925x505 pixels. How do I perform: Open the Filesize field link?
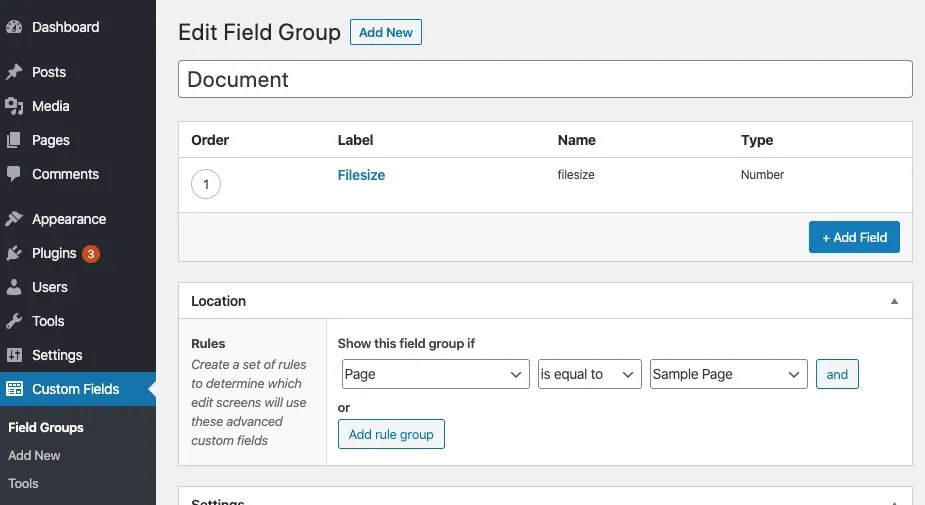tap(361, 175)
